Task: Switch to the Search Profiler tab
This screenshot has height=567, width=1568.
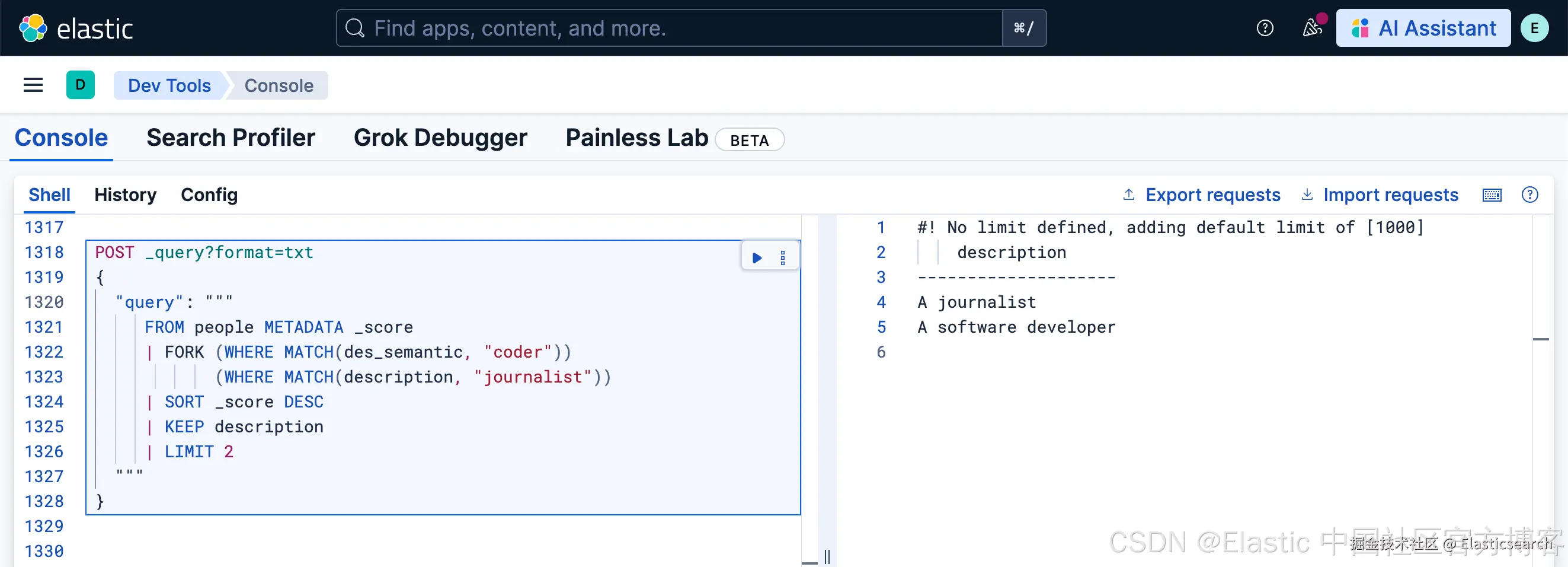Action: (x=231, y=138)
